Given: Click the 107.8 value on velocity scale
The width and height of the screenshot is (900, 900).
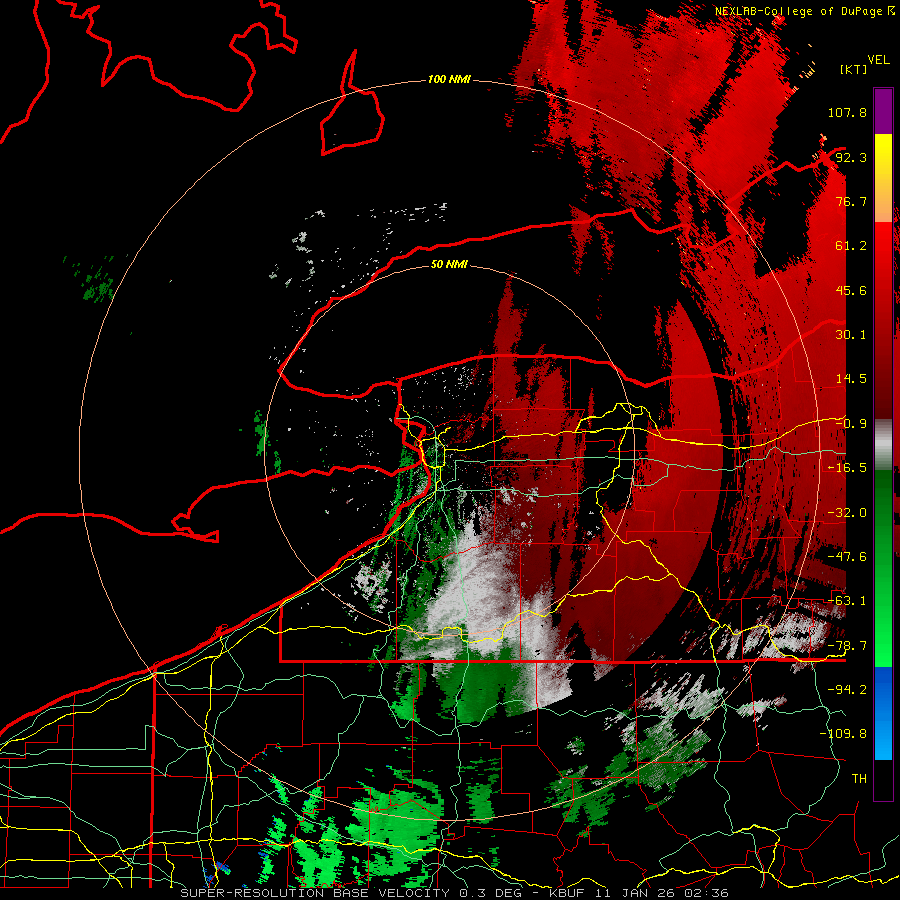Looking at the screenshot, I should point(847,112).
